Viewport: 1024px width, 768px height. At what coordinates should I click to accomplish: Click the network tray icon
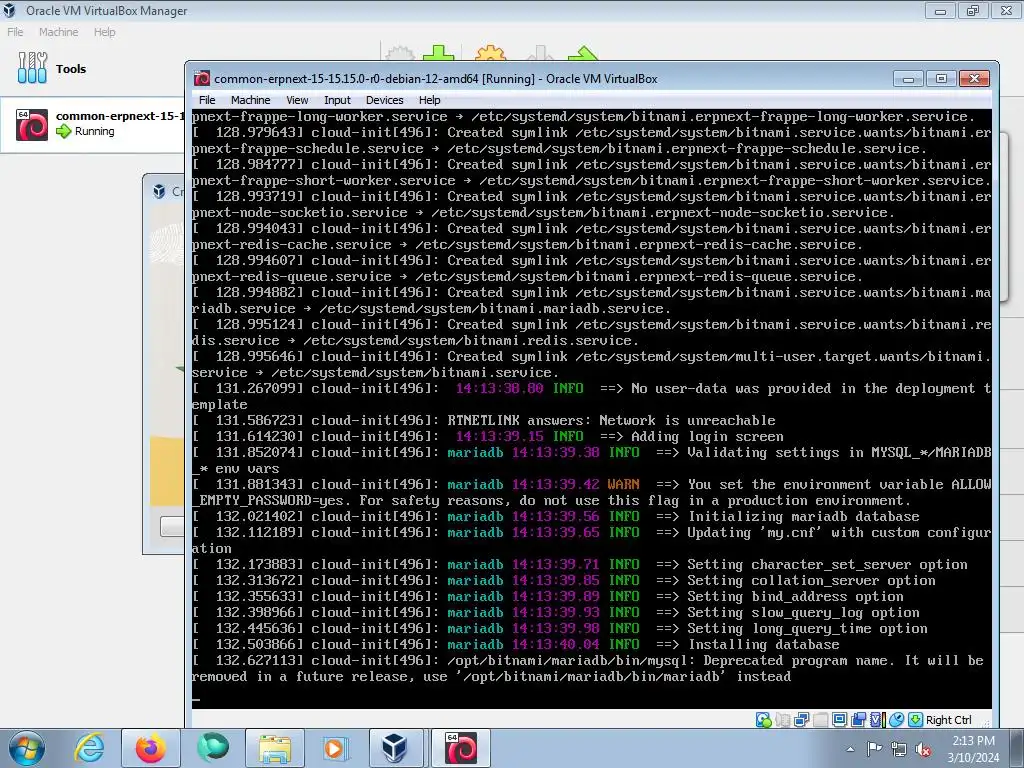tap(899, 749)
